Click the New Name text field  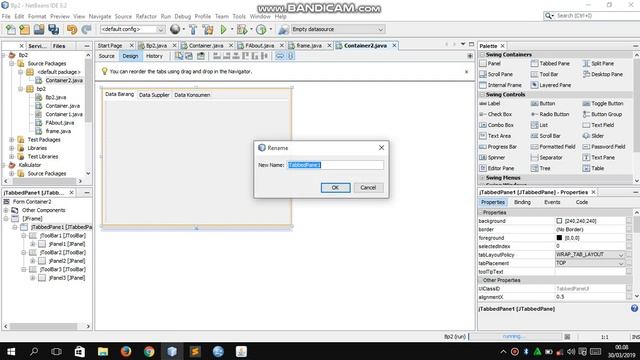[x=335, y=165]
